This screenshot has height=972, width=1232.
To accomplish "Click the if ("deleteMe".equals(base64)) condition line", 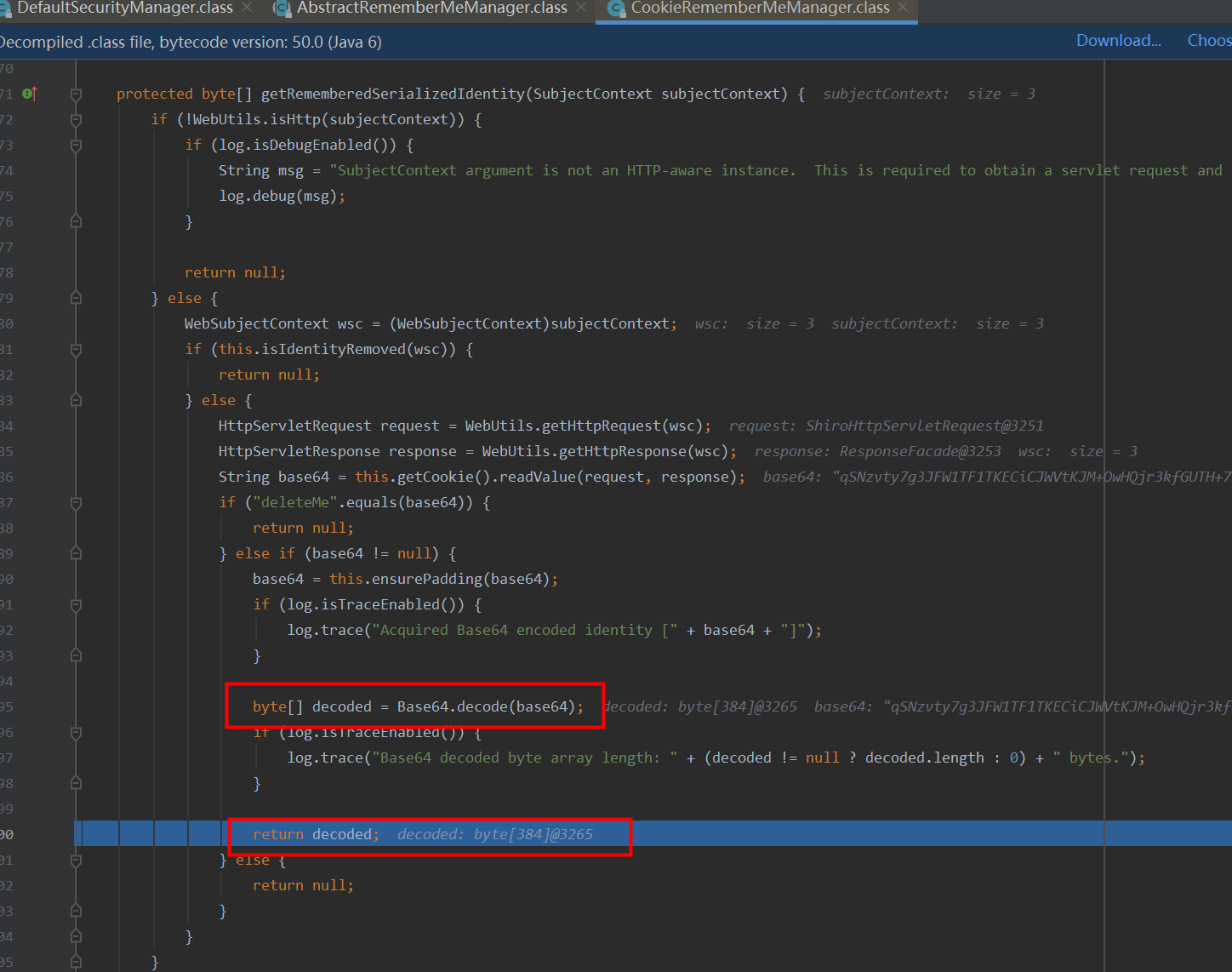I will click(x=354, y=502).
